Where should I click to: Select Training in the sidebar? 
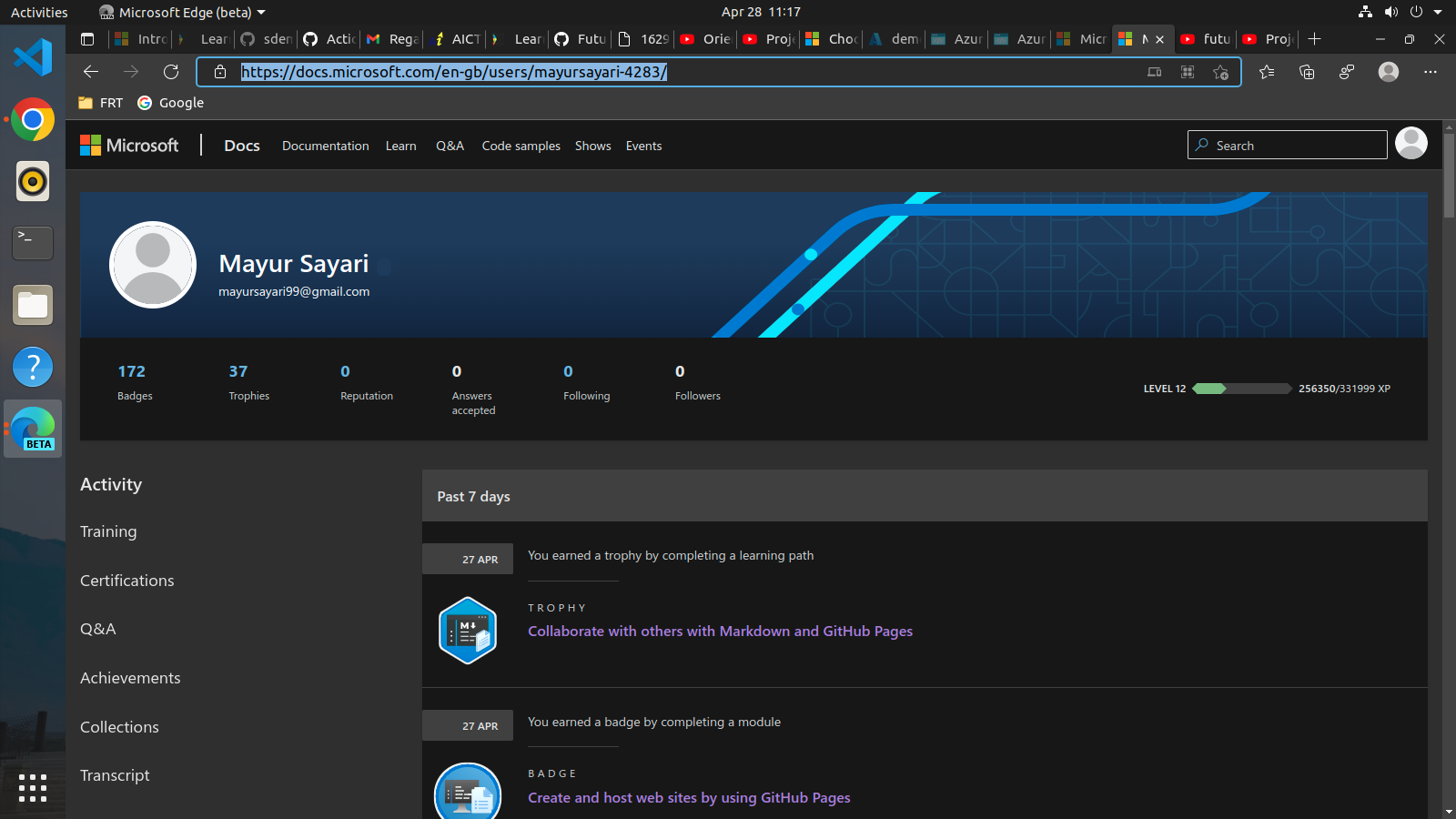[108, 531]
